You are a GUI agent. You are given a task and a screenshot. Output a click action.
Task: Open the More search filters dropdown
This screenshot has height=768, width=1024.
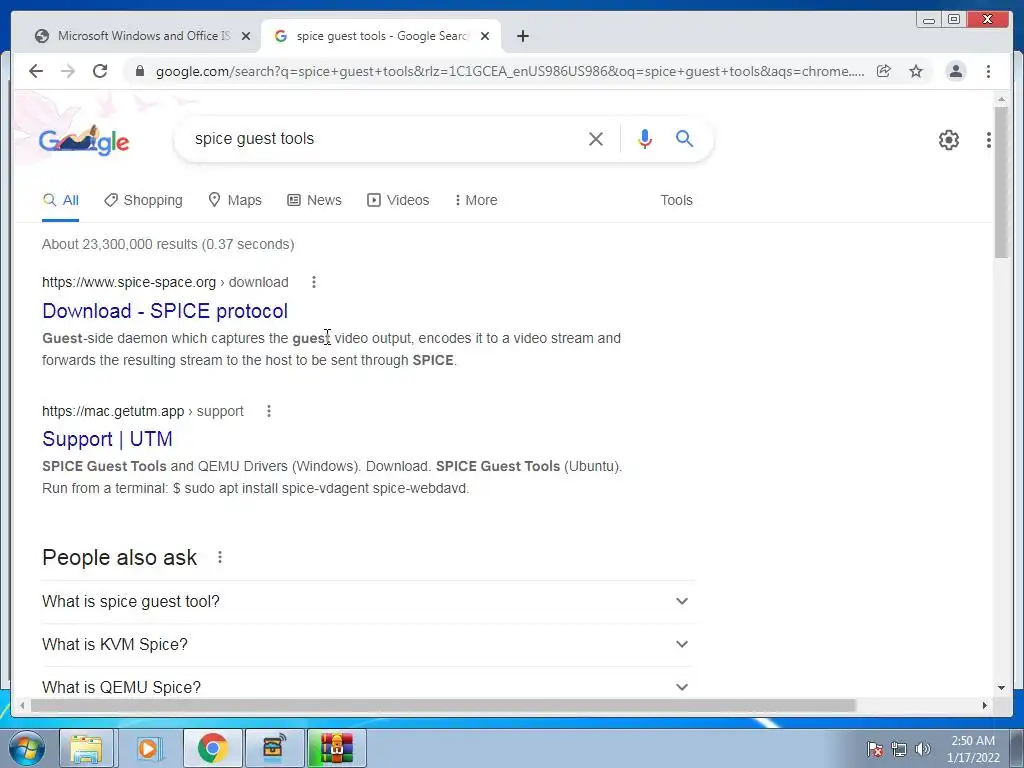click(x=476, y=200)
